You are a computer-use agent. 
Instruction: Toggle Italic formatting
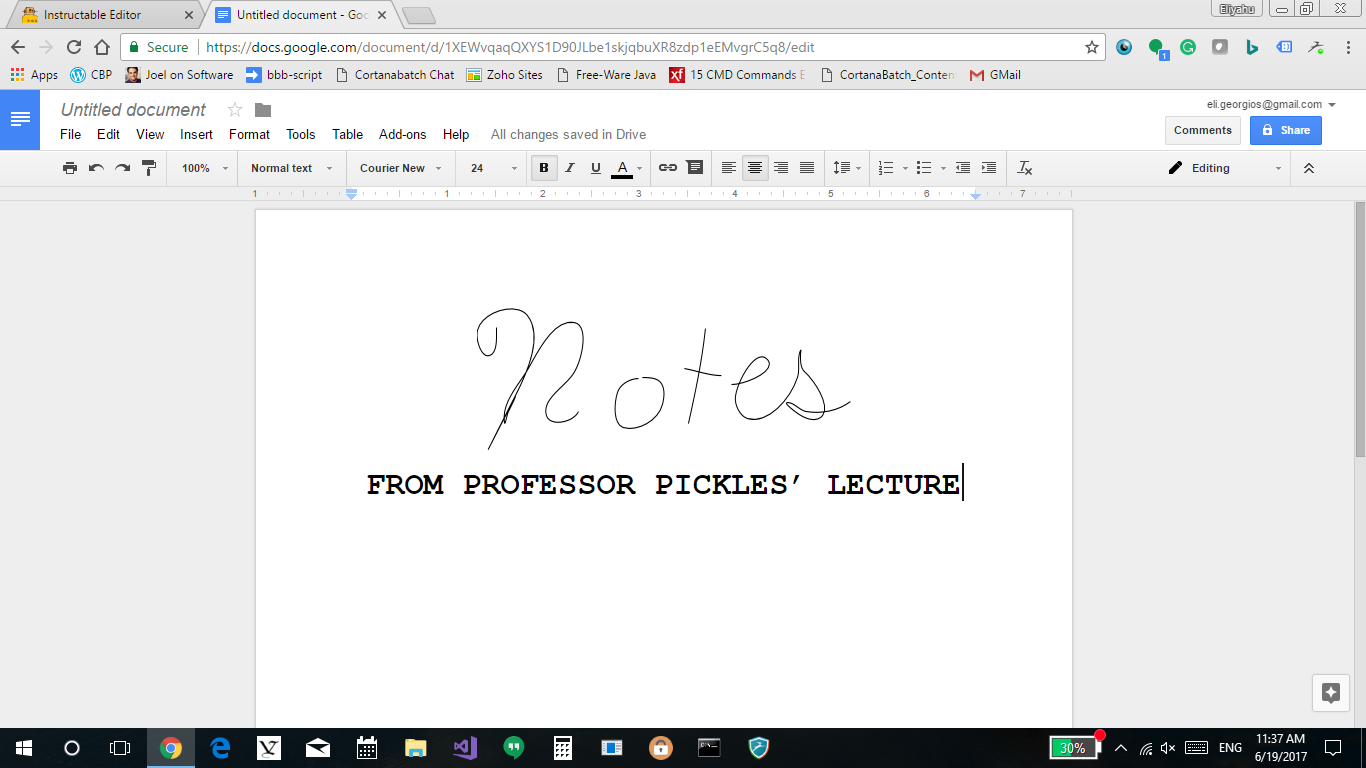coord(570,168)
